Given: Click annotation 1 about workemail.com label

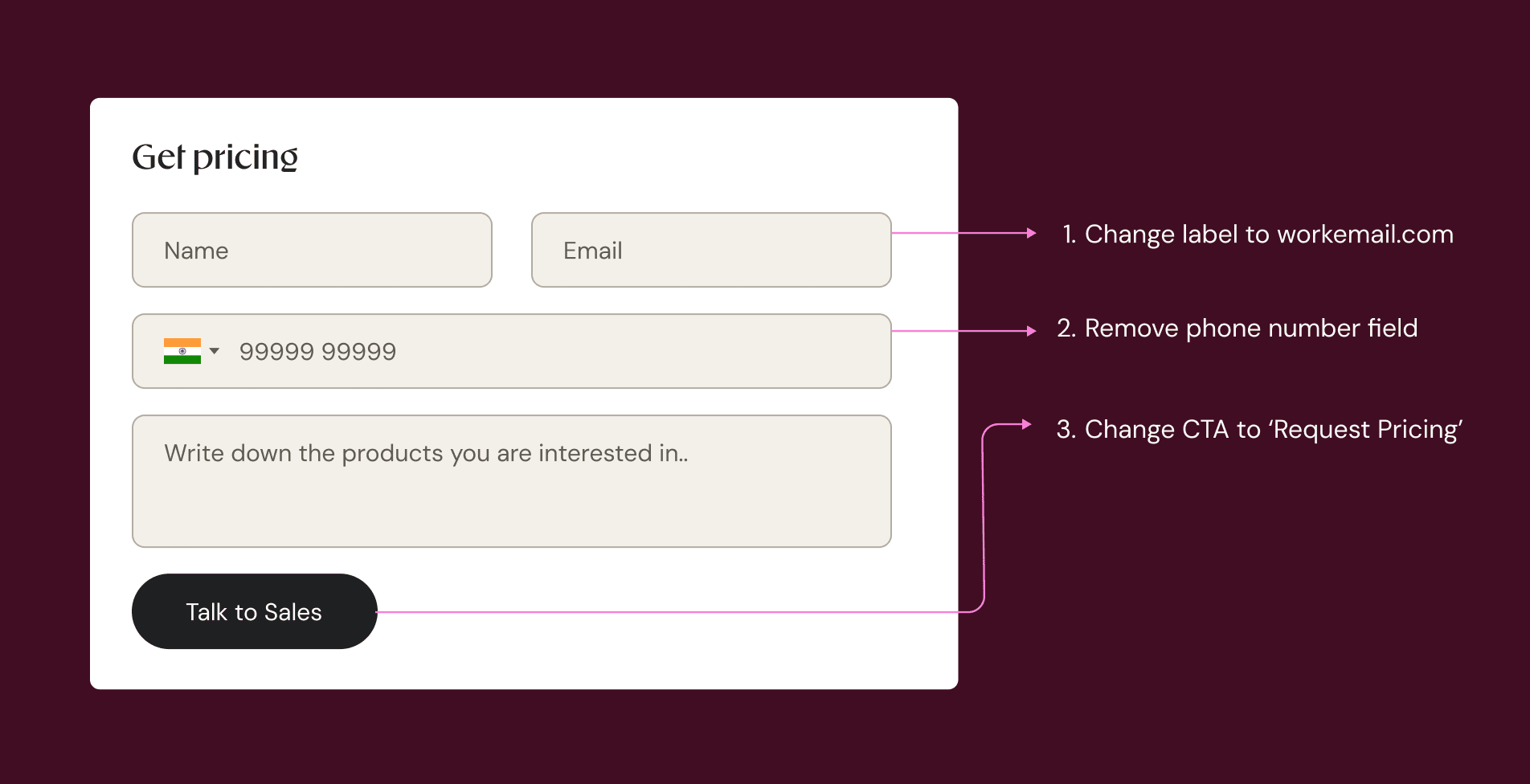Looking at the screenshot, I should pos(1258,235).
